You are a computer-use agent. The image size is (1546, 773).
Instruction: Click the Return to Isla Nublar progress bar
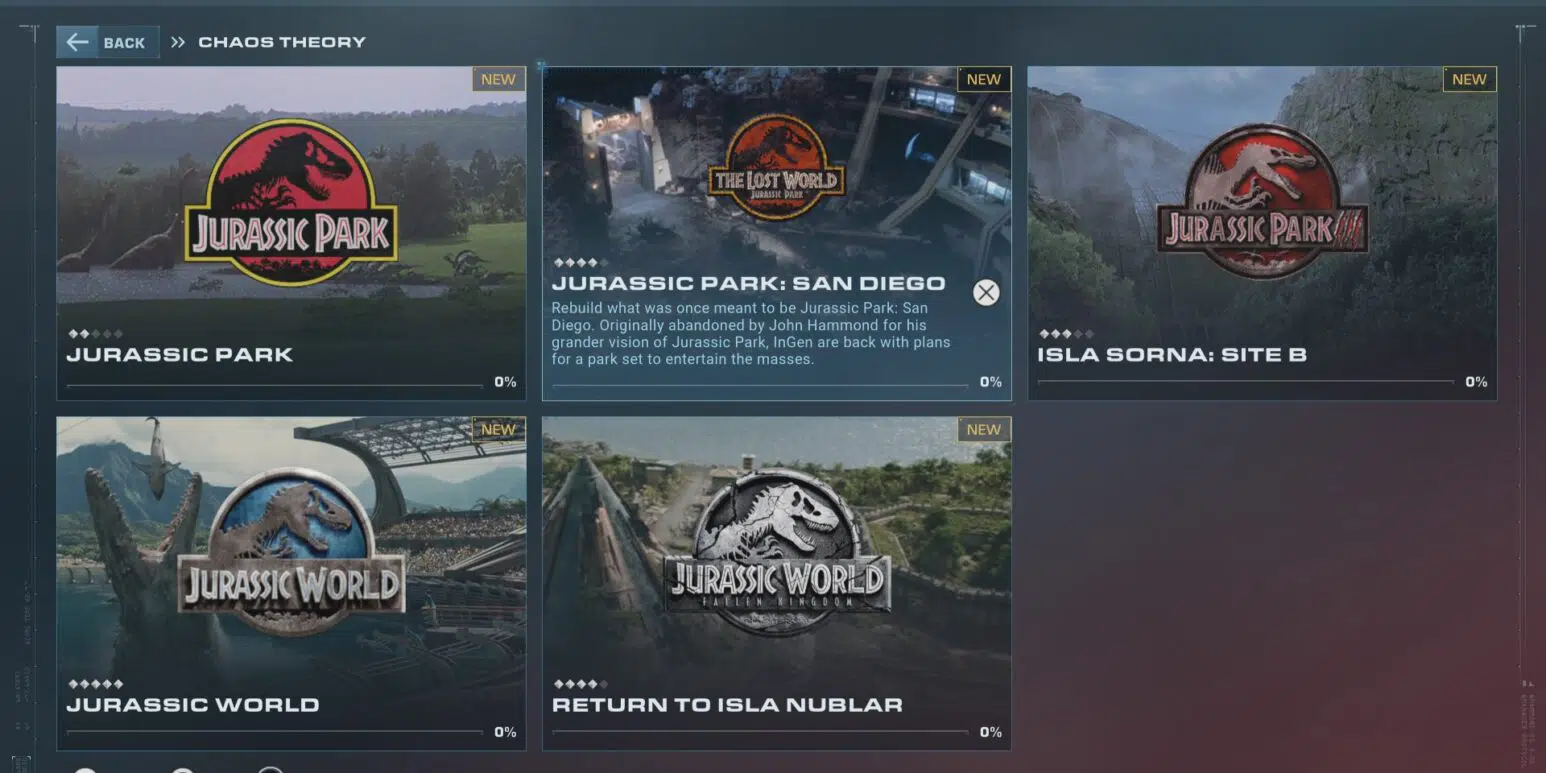coord(760,734)
